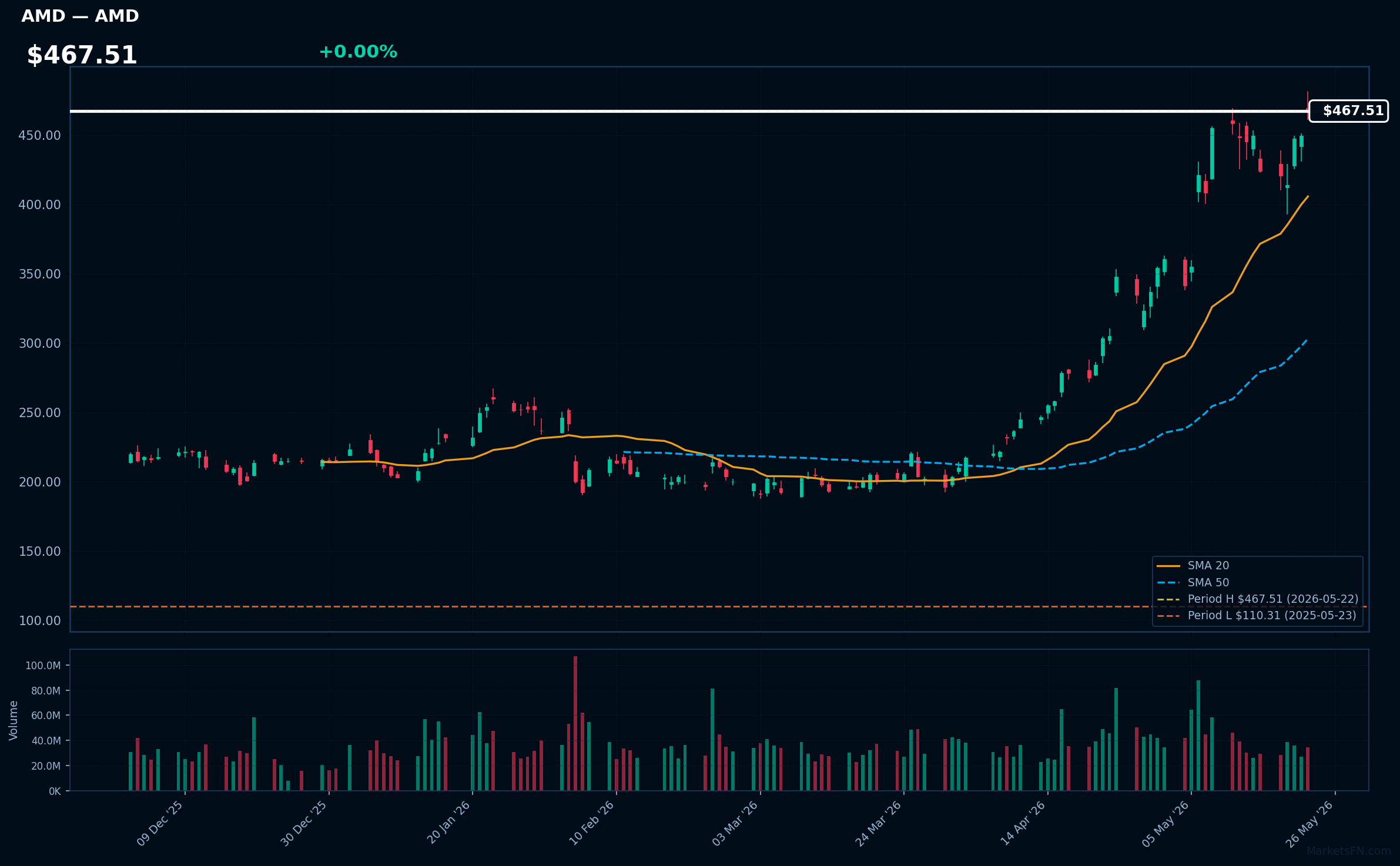Click the large $467.51 price header
This screenshot has height=866, width=1400.
pyautogui.click(x=82, y=55)
